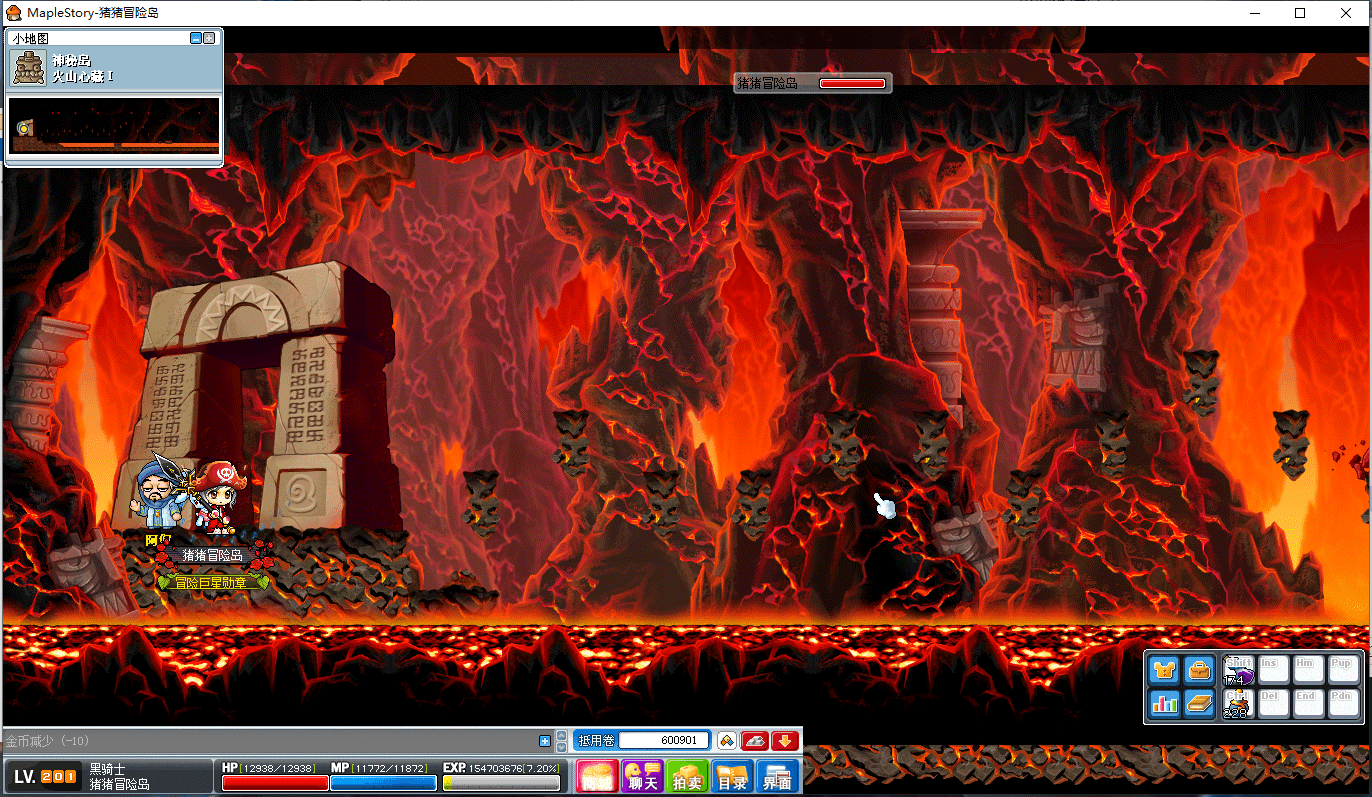This screenshot has width=1372, height=797.
Task: Click the blue MP gauge bar
Action: 383,783
